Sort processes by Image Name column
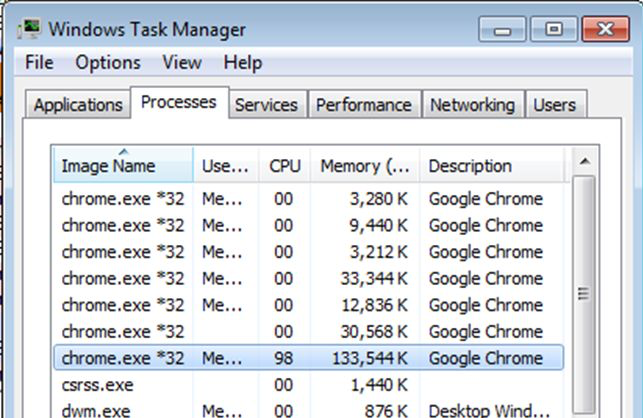The width and height of the screenshot is (643, 418). [x=122, y=166]
